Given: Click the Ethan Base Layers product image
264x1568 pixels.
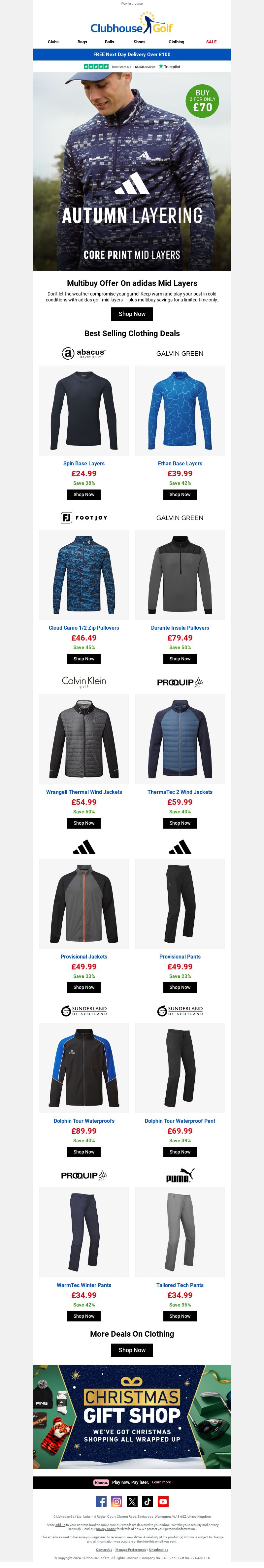Looking at the screenshot, I should point(180,410).
